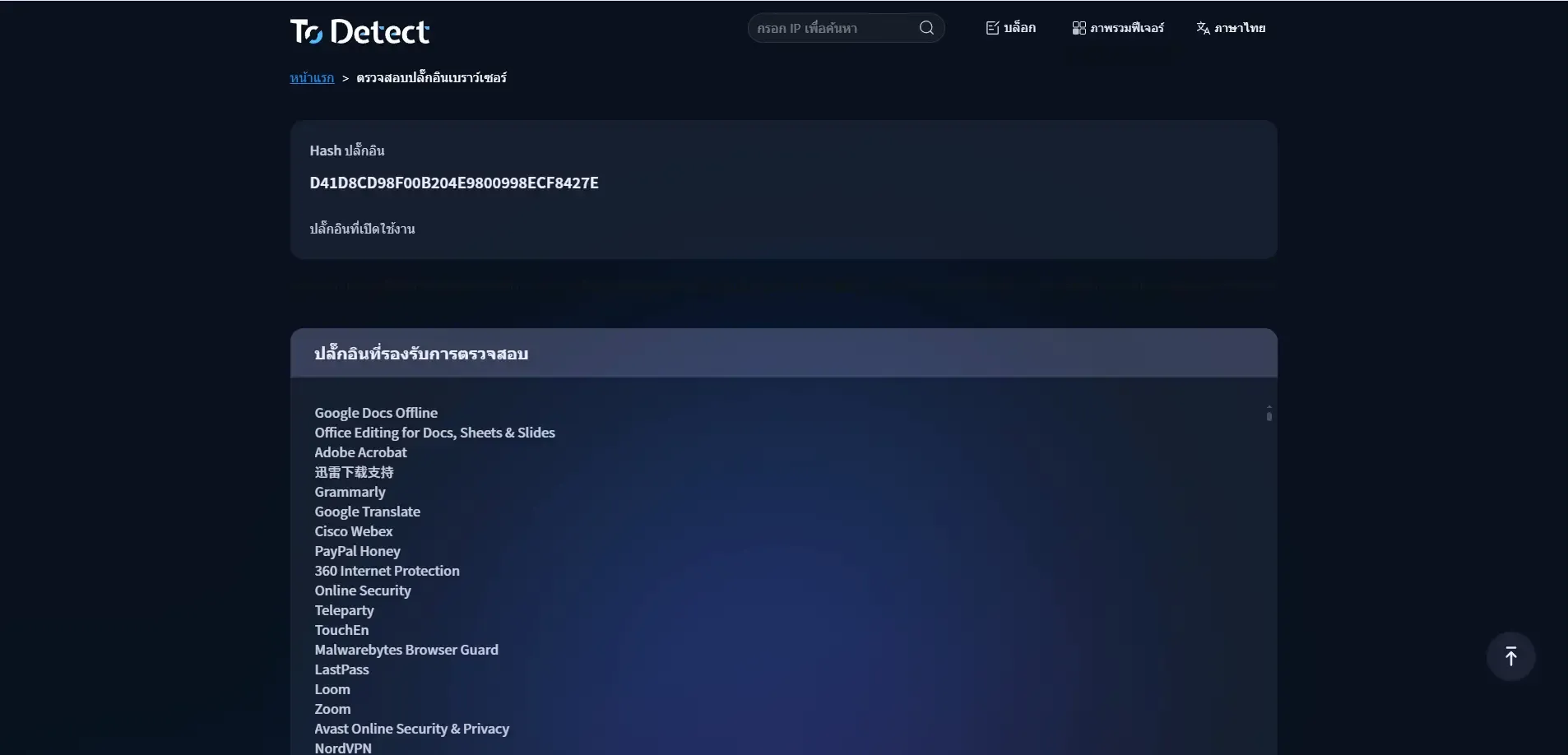The image size is (1568, 755).
Task: Select the Adobe Acrobat entry
Action: tap(360, 452)
